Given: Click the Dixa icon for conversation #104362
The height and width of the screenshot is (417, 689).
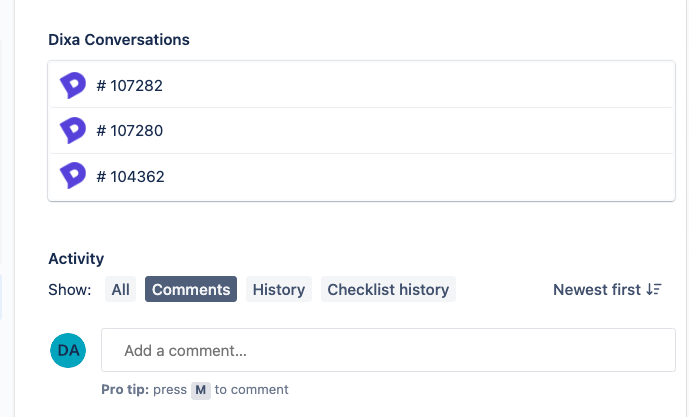Looking at the screenshot, I should pos(73,177).
